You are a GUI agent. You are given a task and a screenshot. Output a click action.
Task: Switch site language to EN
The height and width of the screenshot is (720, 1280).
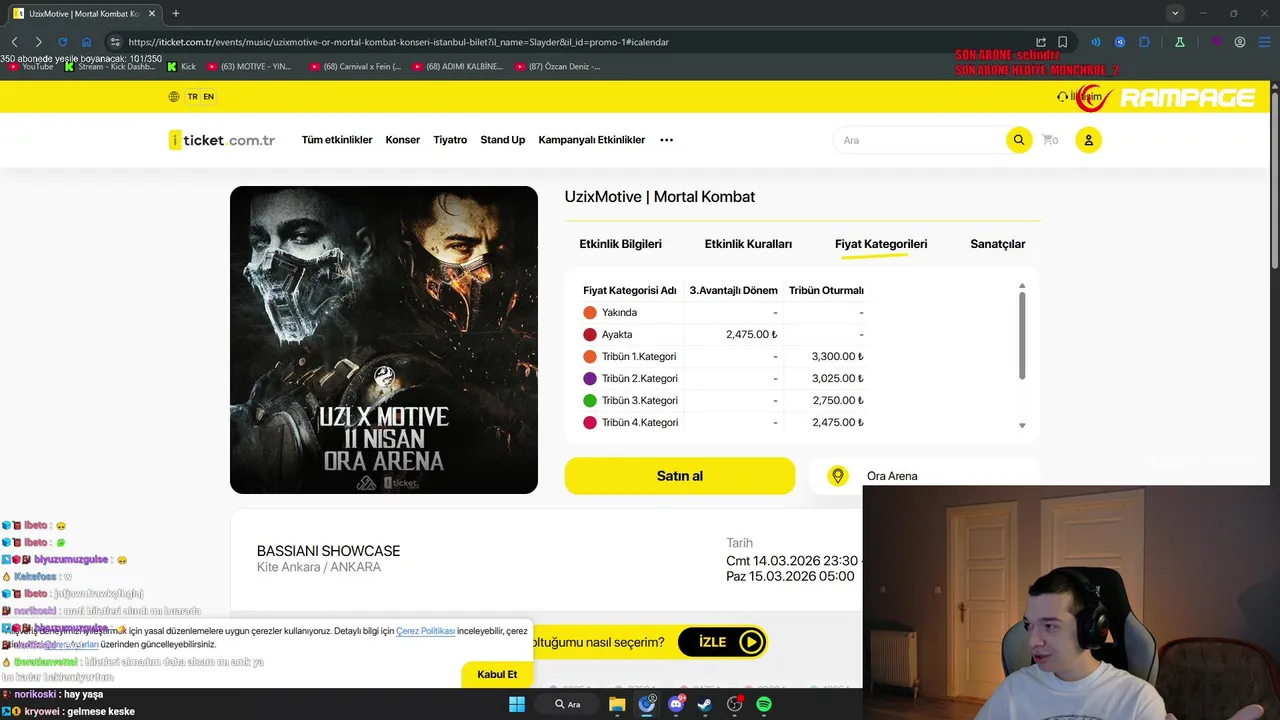[x=208, y=97]
